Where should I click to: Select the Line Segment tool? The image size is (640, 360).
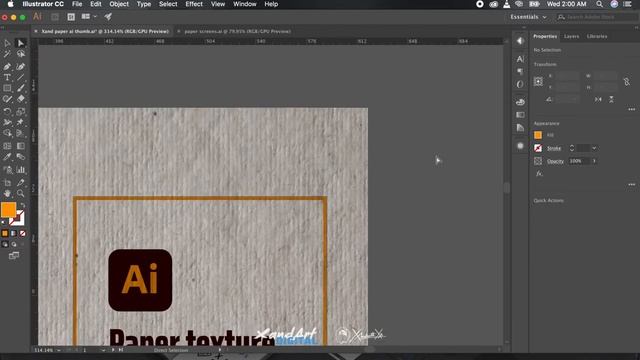pyautogui.click(x=20, y=77)
